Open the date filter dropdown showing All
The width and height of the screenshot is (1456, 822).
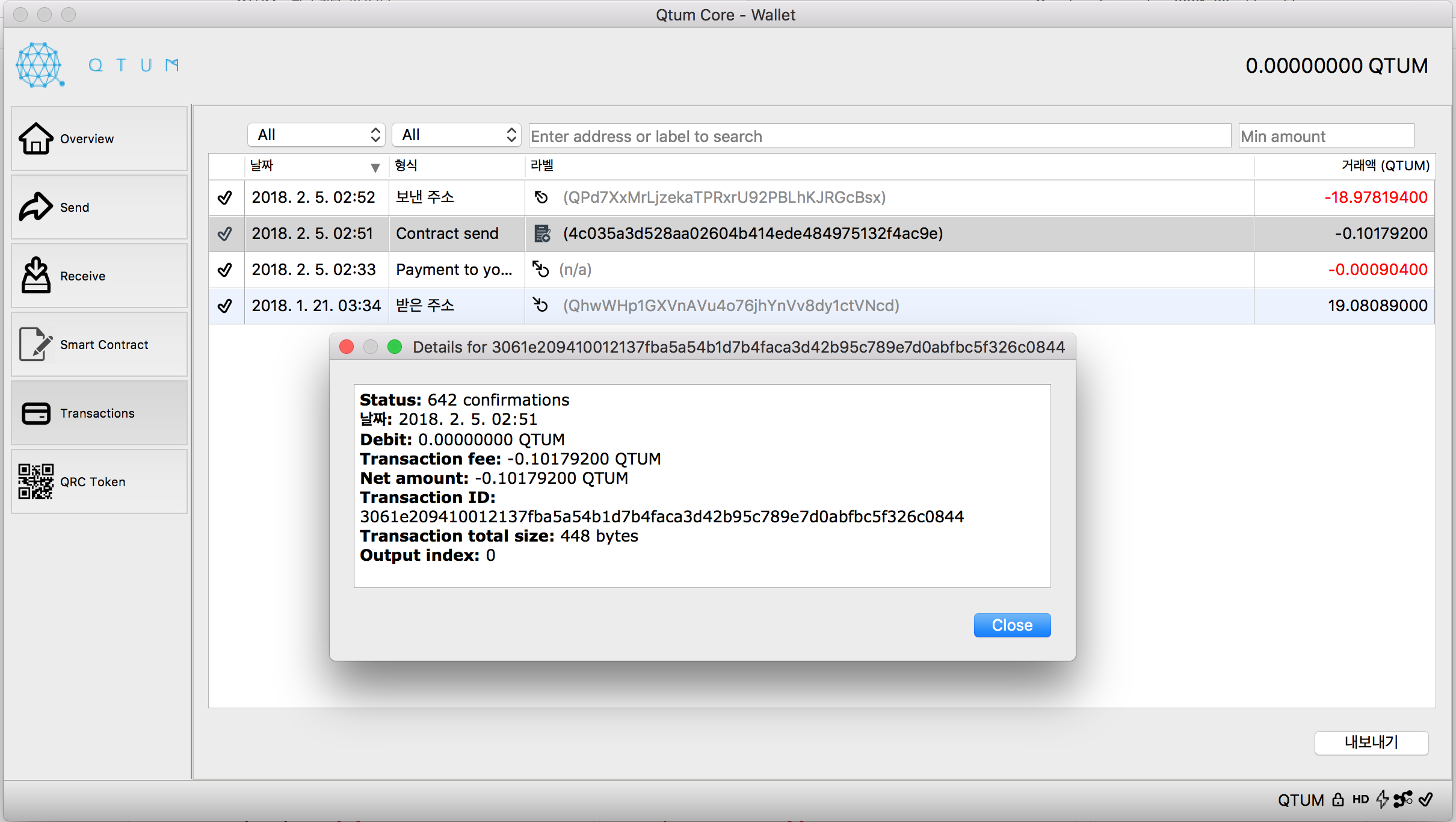316,135
